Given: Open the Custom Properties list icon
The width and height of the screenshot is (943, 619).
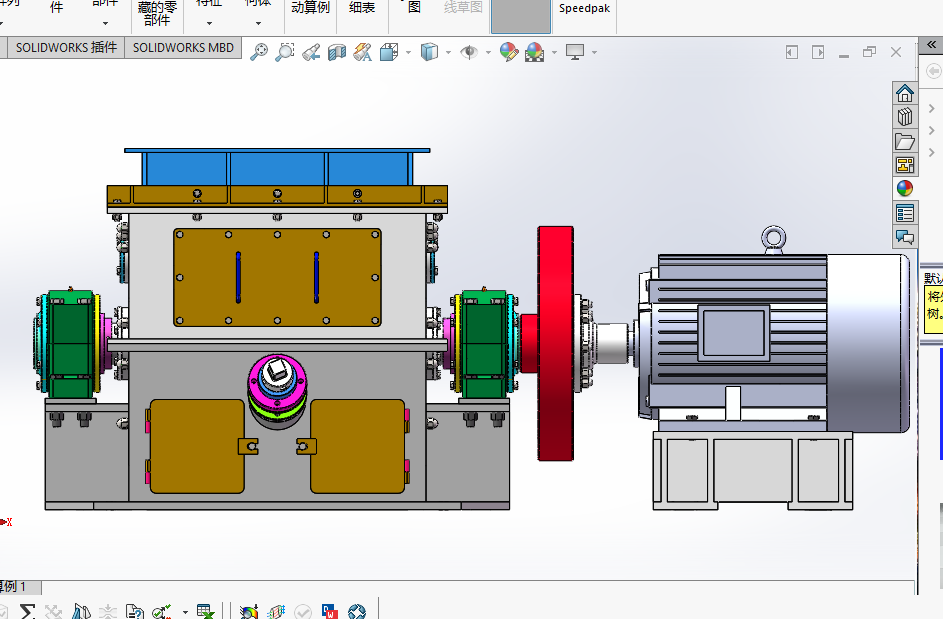Looking at the screenshot, I should point(905,213).
